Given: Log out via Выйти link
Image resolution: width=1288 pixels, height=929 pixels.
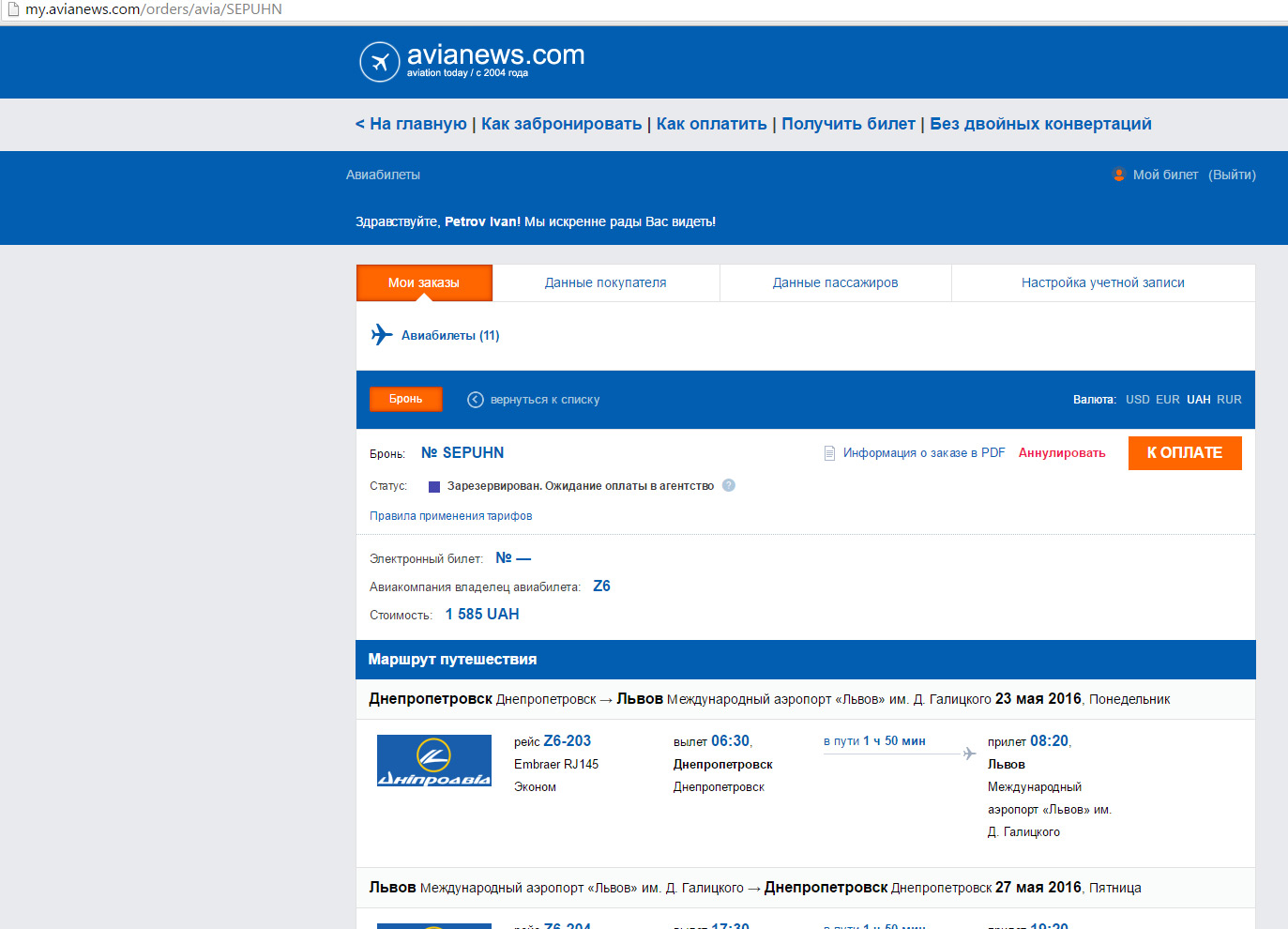Looking at the screenshot, I should point(1232,175).
